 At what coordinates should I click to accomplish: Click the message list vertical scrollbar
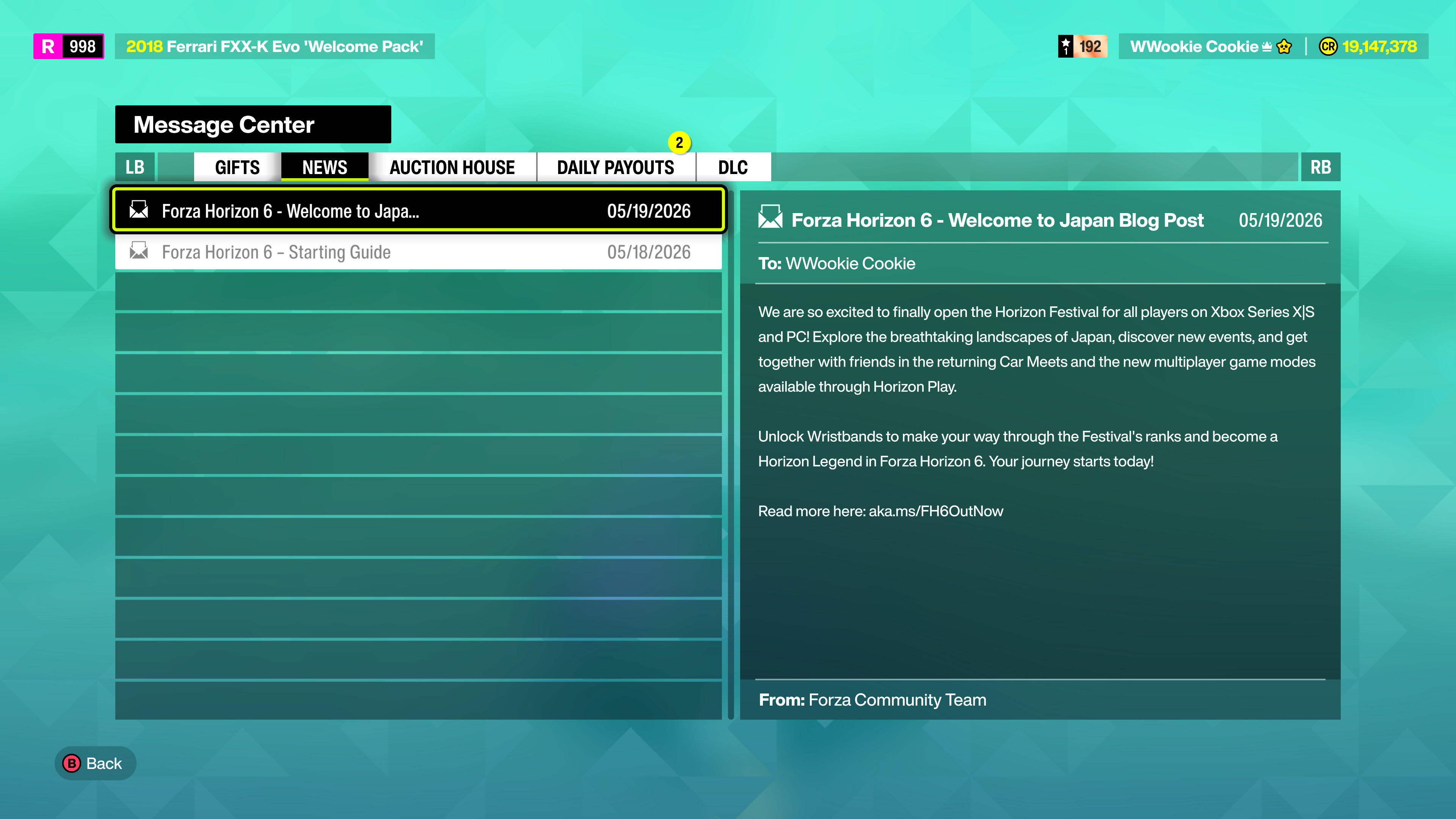pyautogui.click(x=731, y=455)
